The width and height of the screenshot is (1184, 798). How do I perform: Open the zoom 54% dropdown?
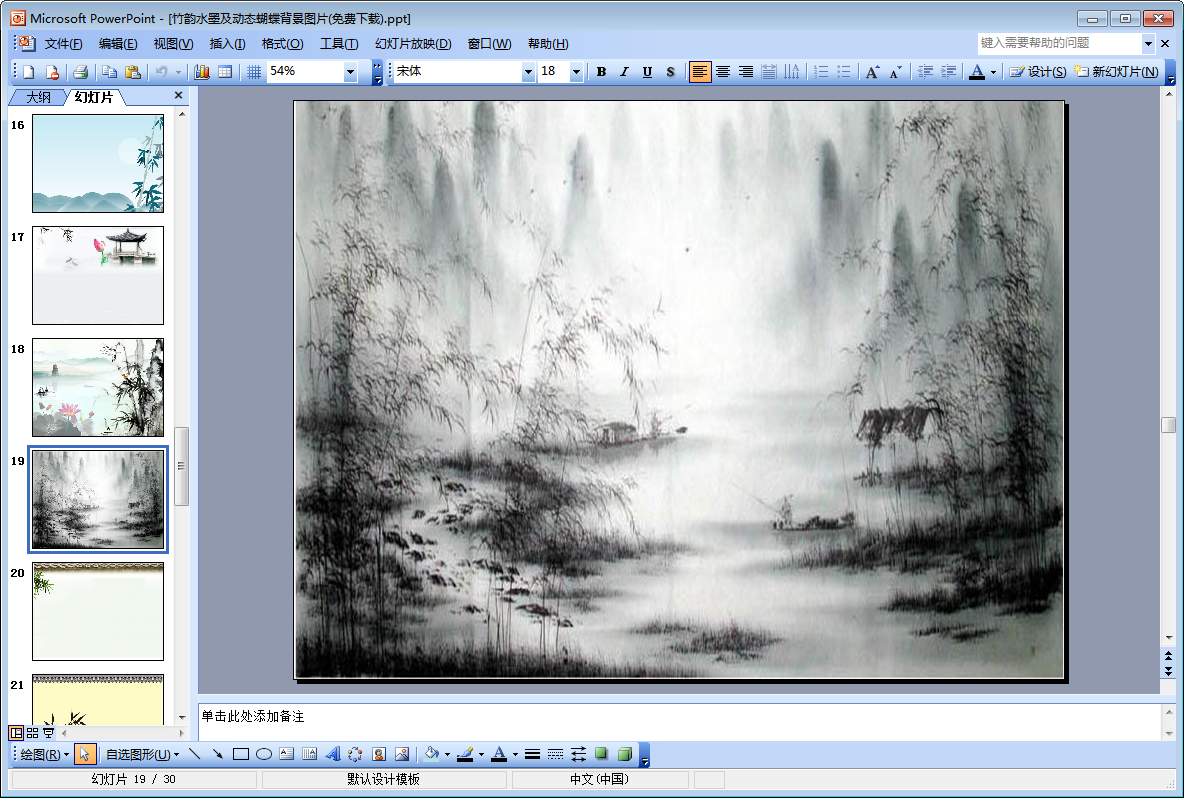[350, 72]
